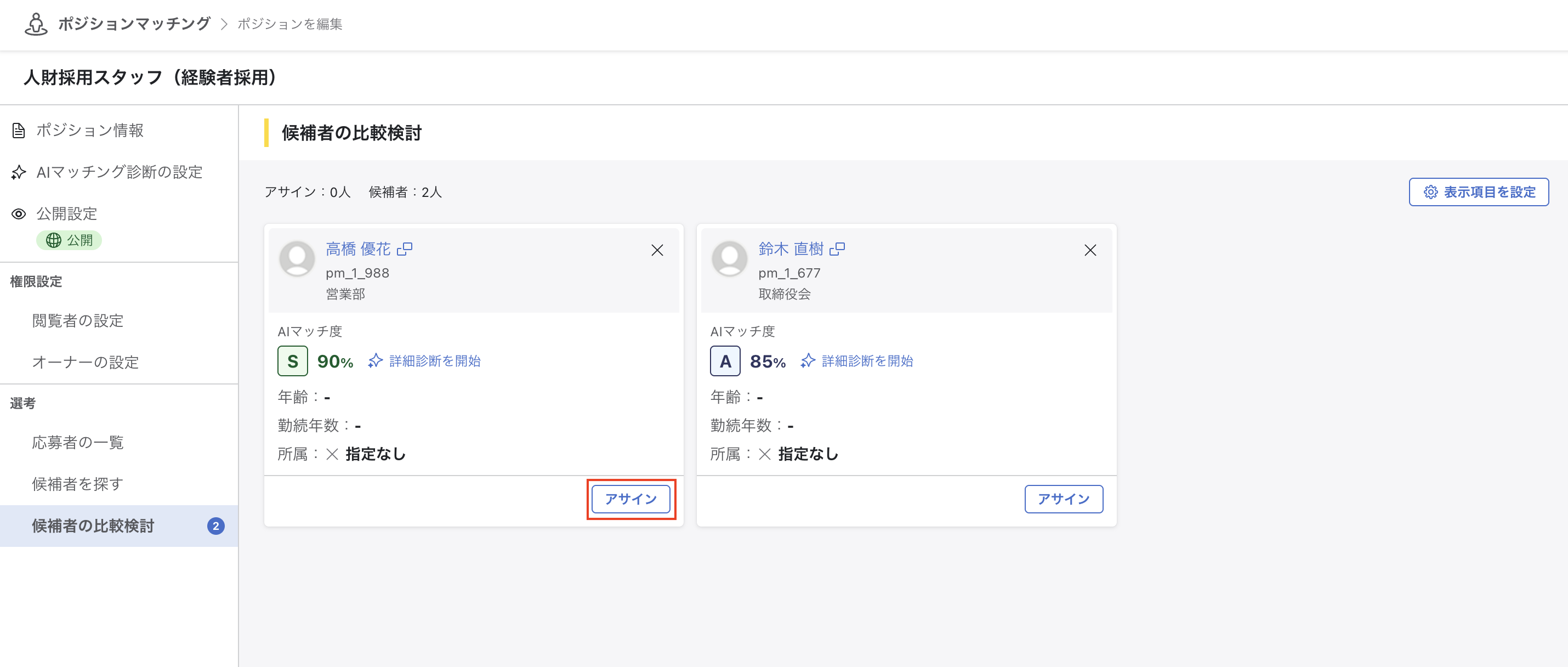The image size is (1568, 667).
Task: Click sparkle icon by 90% match score
Action: pos(376,361)
